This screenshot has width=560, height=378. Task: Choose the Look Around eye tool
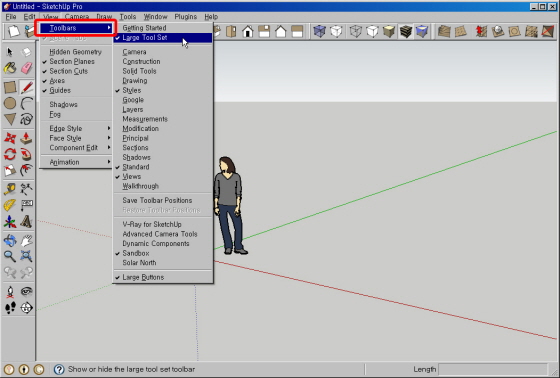[x=26, y=292]
